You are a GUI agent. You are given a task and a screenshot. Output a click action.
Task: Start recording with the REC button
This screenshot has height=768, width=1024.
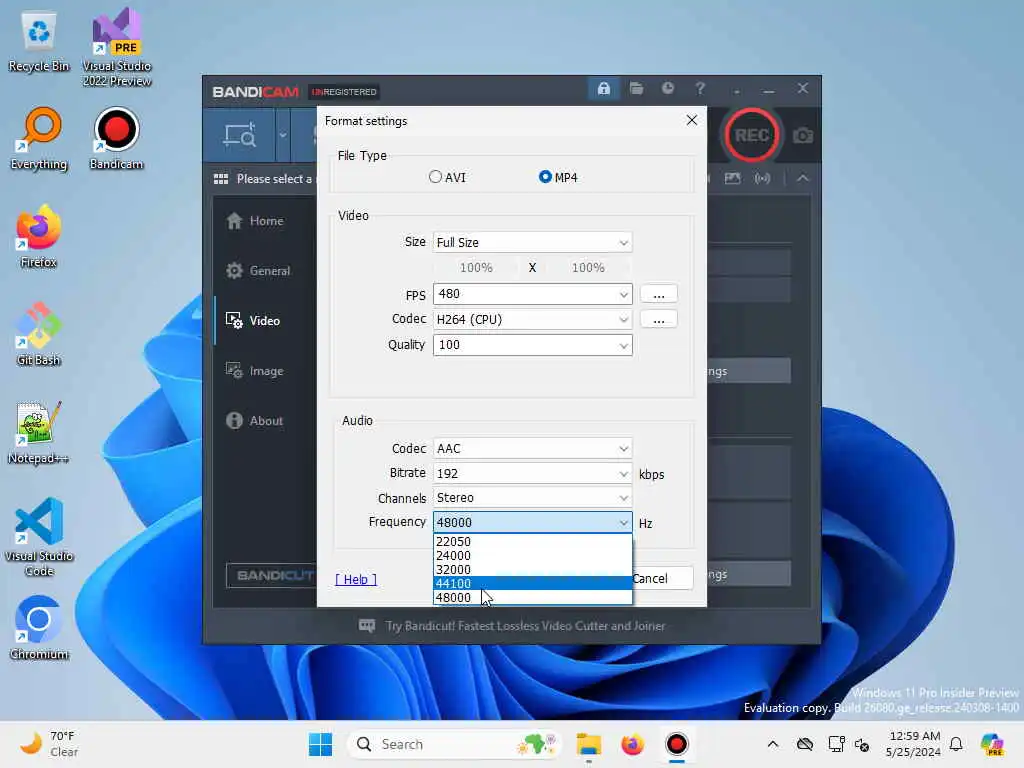click(751, 135)
